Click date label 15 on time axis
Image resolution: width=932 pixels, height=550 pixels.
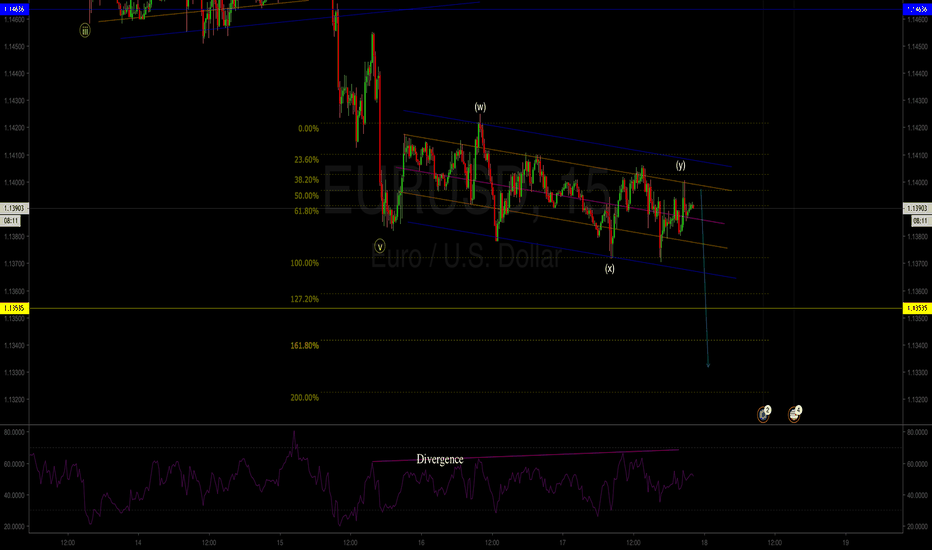pyautogui.click(x=280, y=542)
